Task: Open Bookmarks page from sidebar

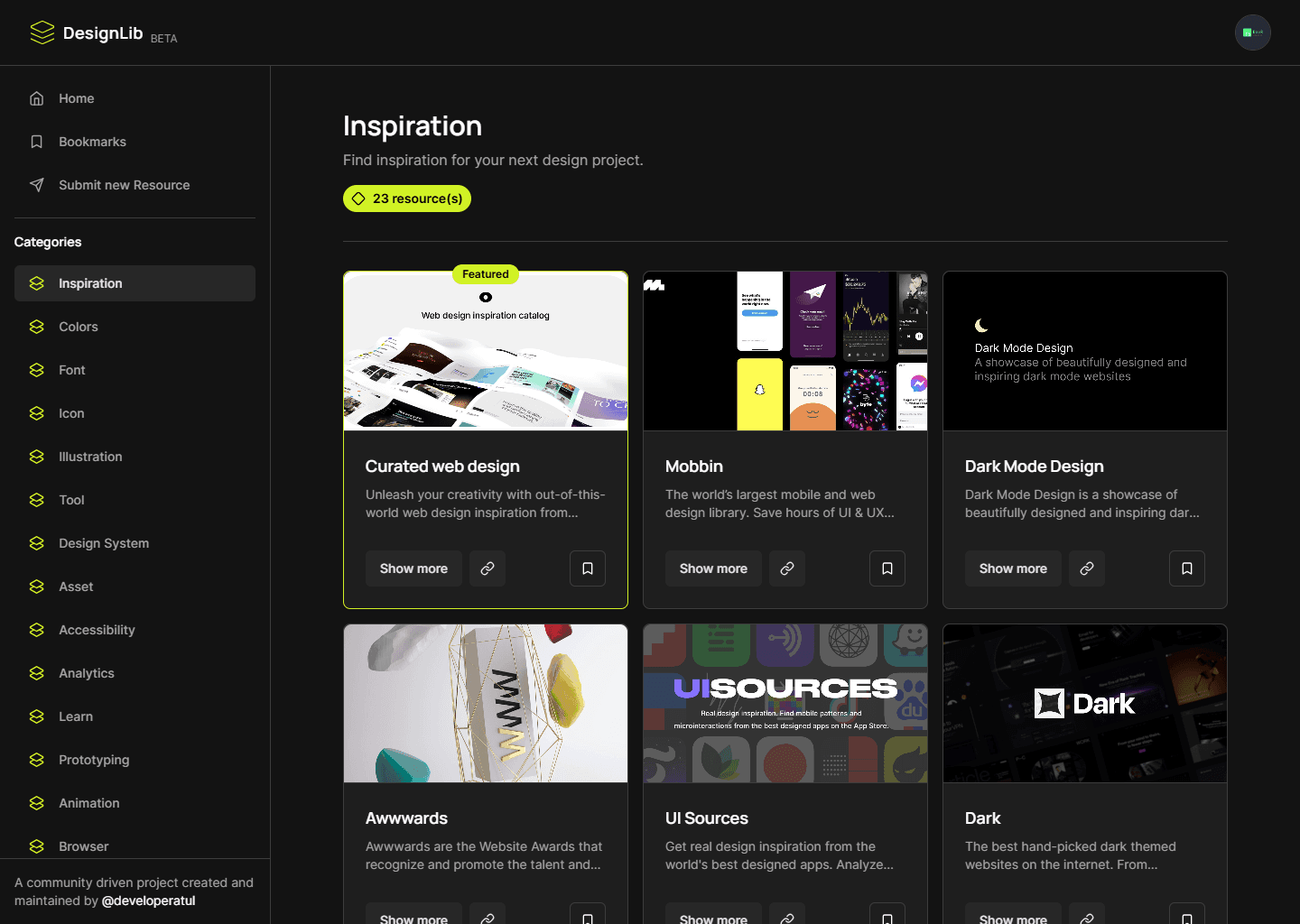Action: [x=135, y=142]
